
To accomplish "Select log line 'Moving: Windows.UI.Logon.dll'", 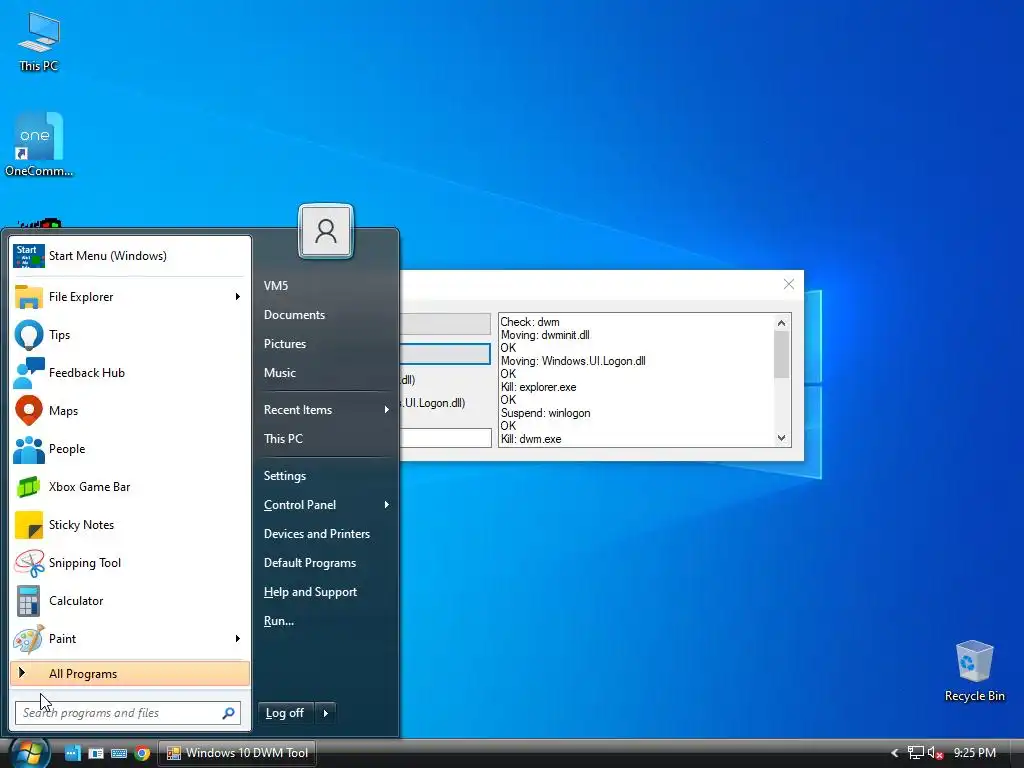I will [x=573, y=361].
